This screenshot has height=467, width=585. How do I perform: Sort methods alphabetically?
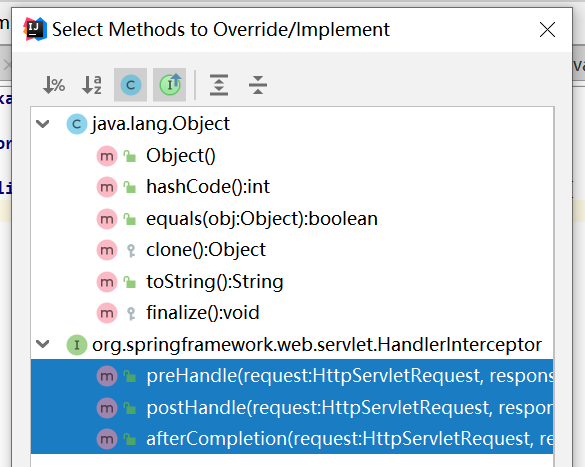pyautogui.click(x=92, y=85)
